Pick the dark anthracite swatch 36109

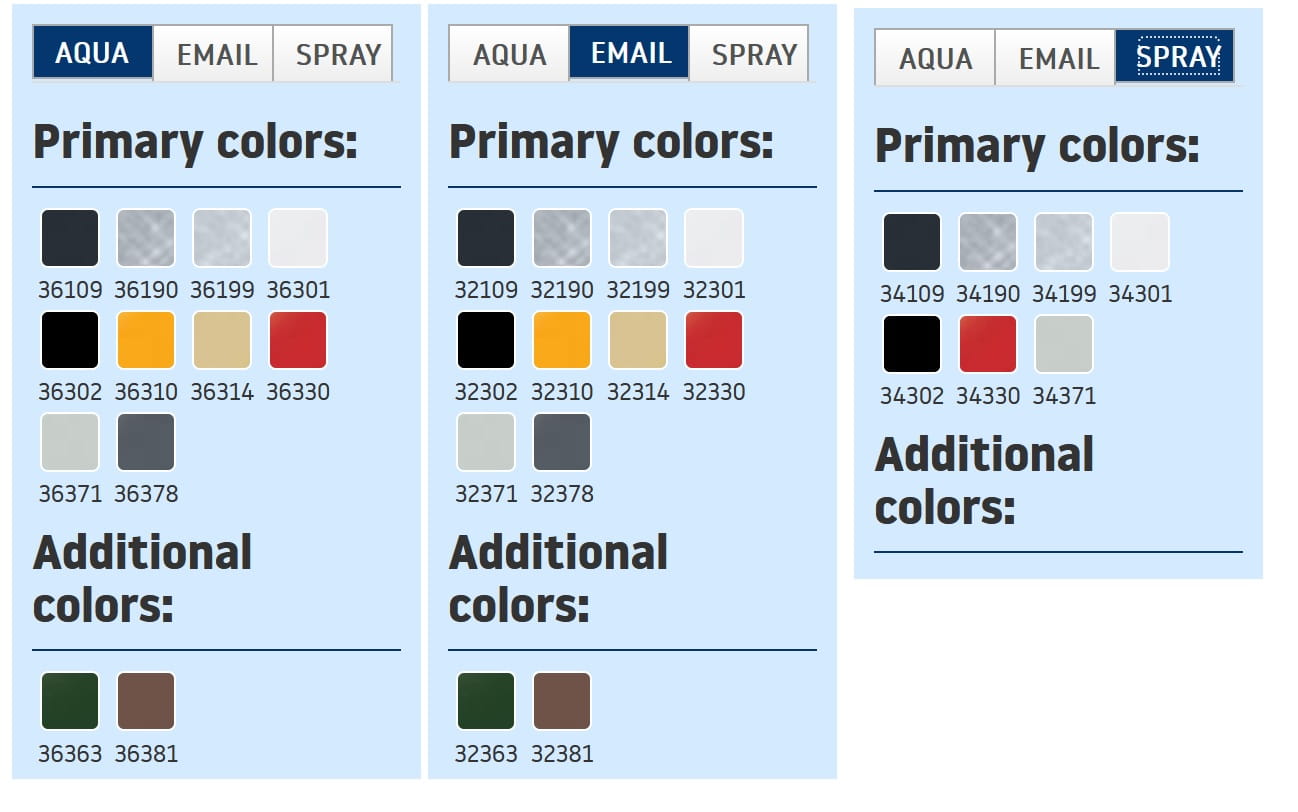(70, 238)
